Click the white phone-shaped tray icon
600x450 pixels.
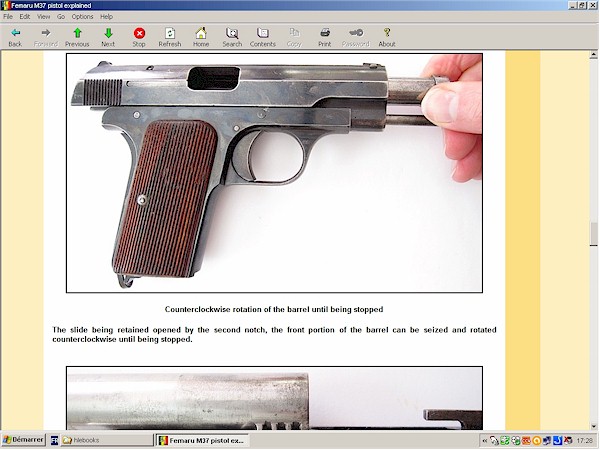click(x=494, y=441)
